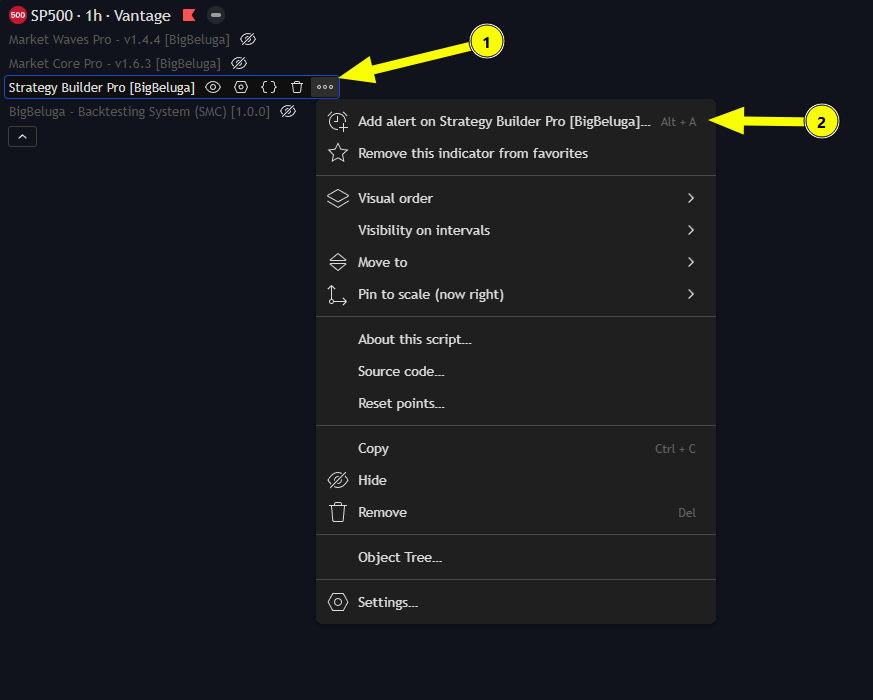The height and width of the screenshot is (700, 873).
Task: Unhide Market Core Pro indicator
Action: [239, 63]
